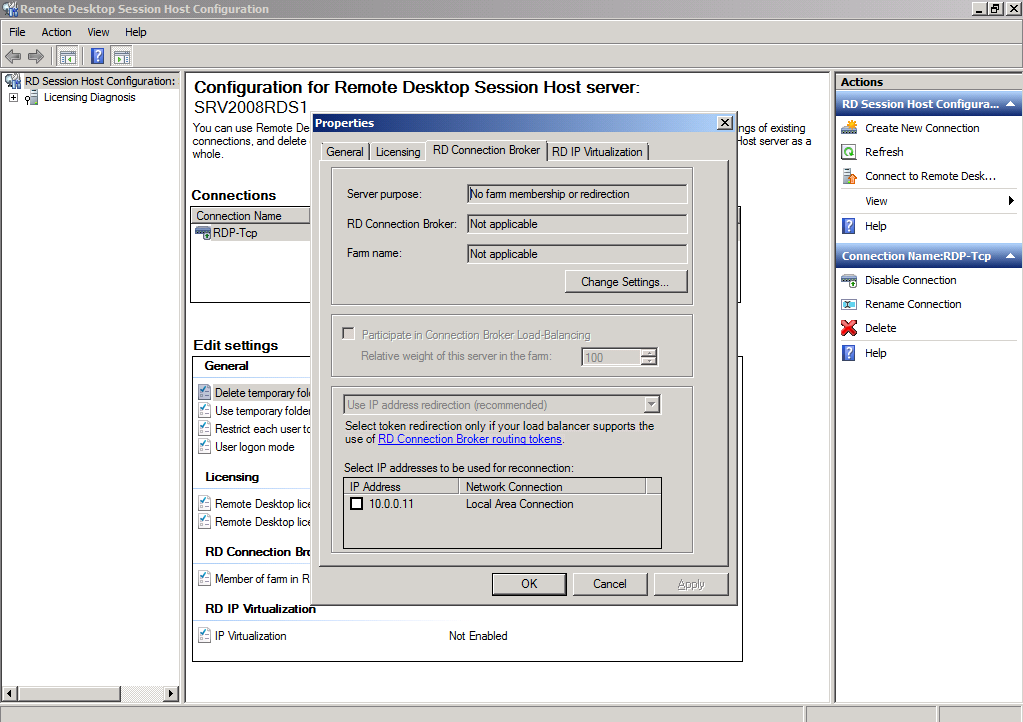The width and height of the screenshot is (1023, 722).
Task: Open the Use IP address redirection dropdown
Action: click(652, 404)
